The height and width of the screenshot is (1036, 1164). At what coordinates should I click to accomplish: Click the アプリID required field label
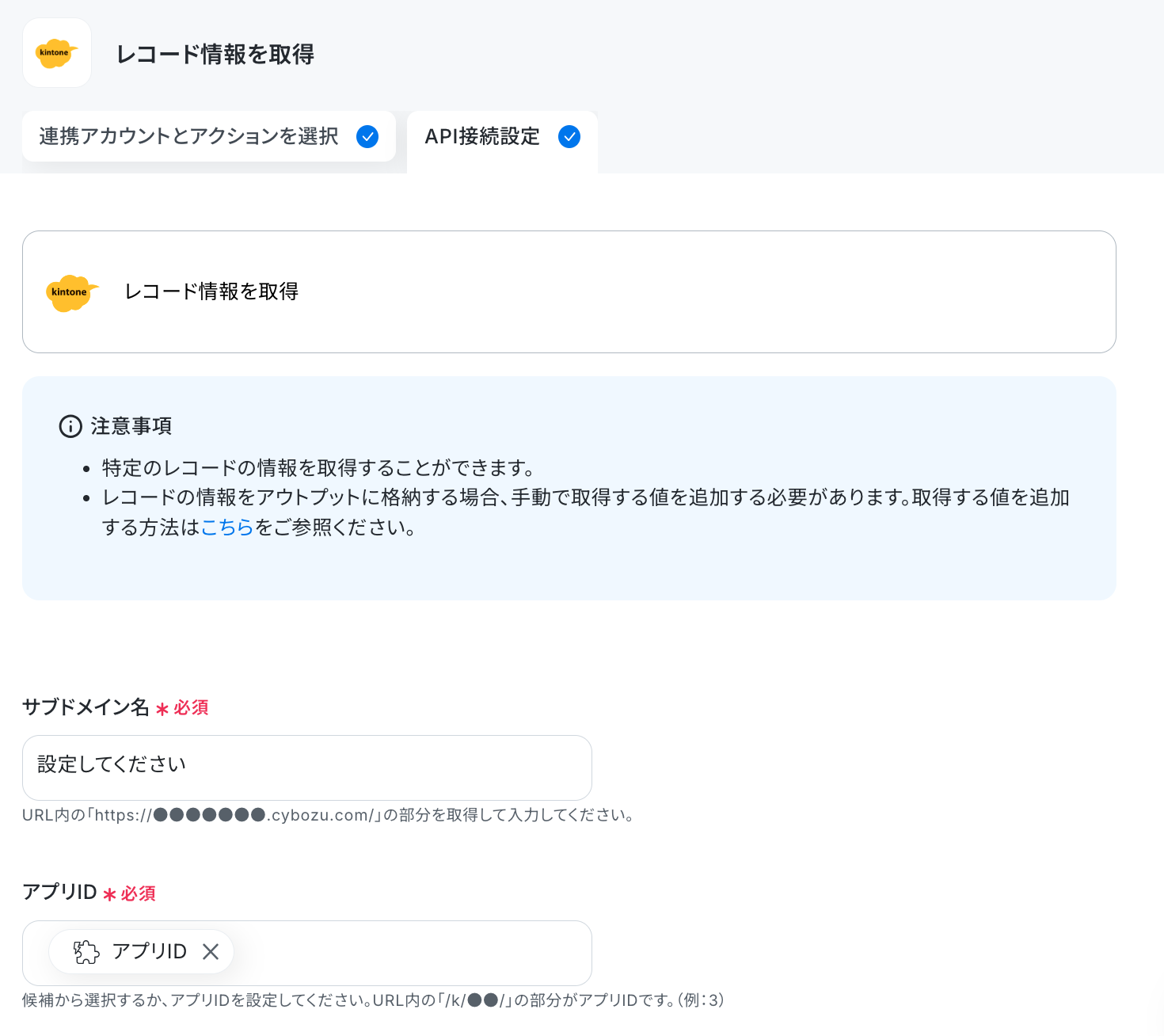[x=59, y=892]
